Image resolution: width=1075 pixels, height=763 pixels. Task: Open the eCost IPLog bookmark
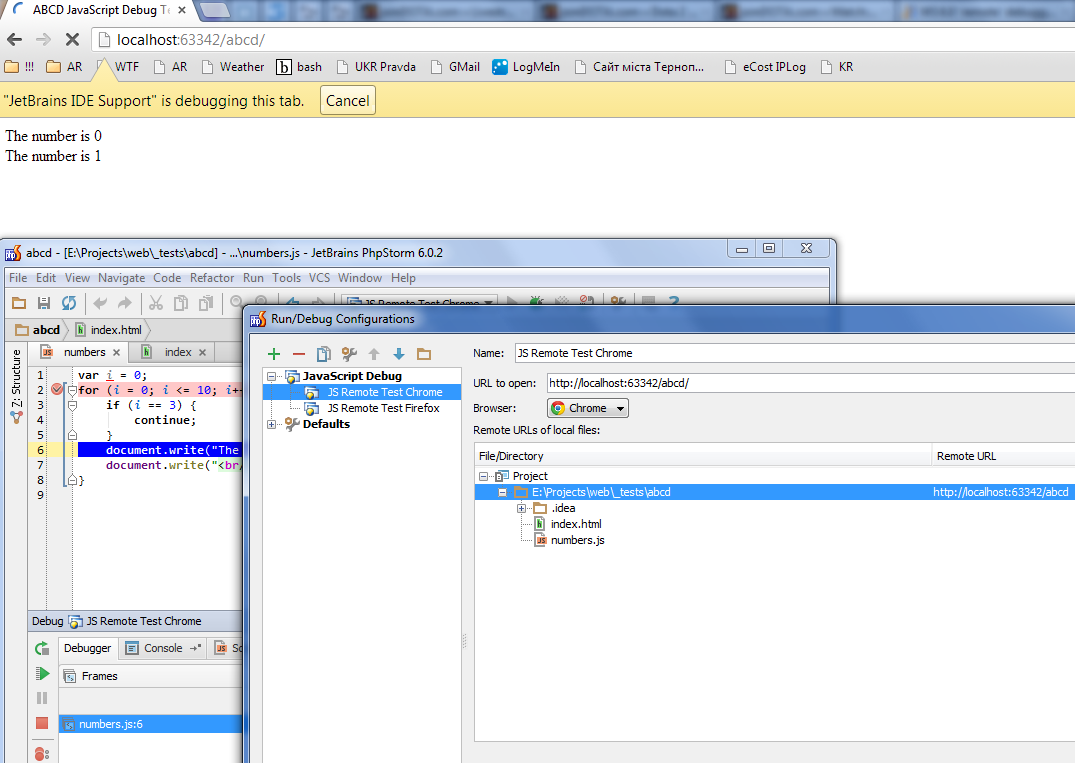point(765,66)
